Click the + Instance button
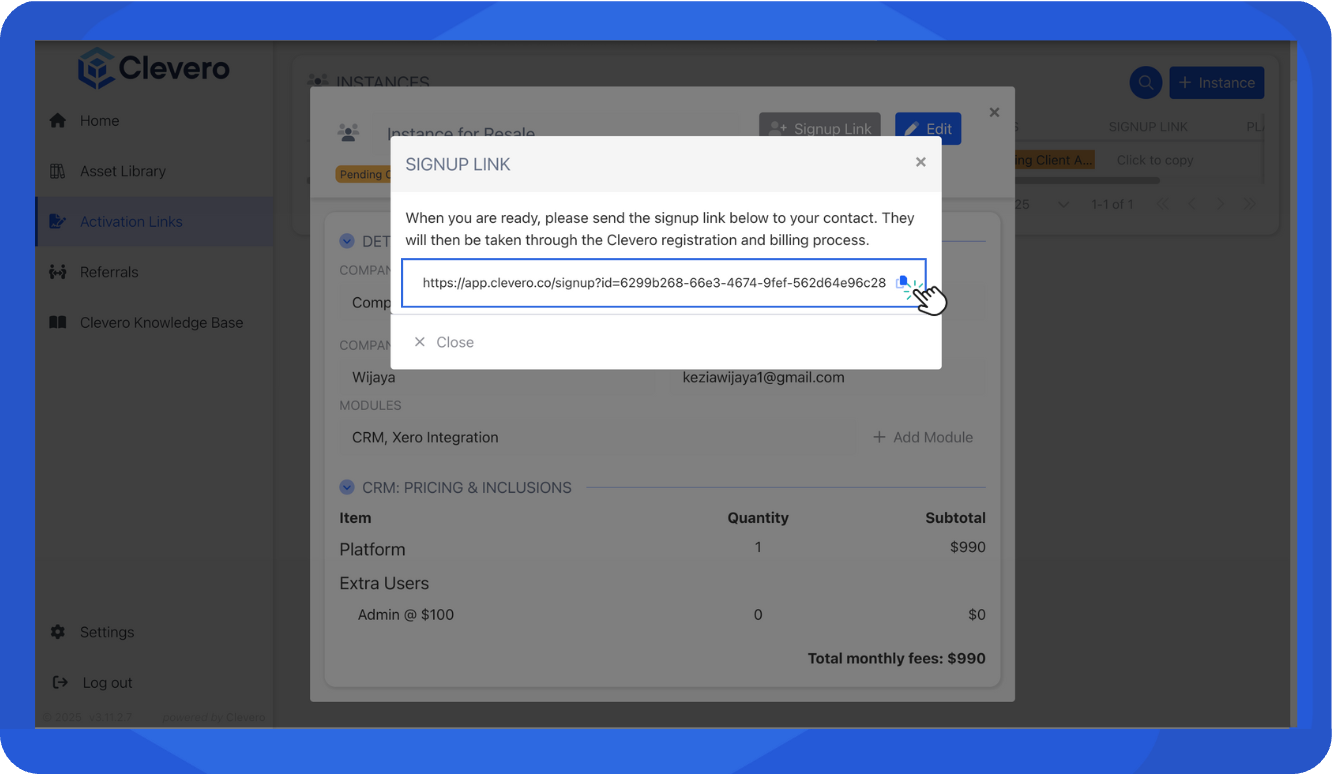Image resolution: width=1332 pixels, height=774 pixels. (1217, 83)
